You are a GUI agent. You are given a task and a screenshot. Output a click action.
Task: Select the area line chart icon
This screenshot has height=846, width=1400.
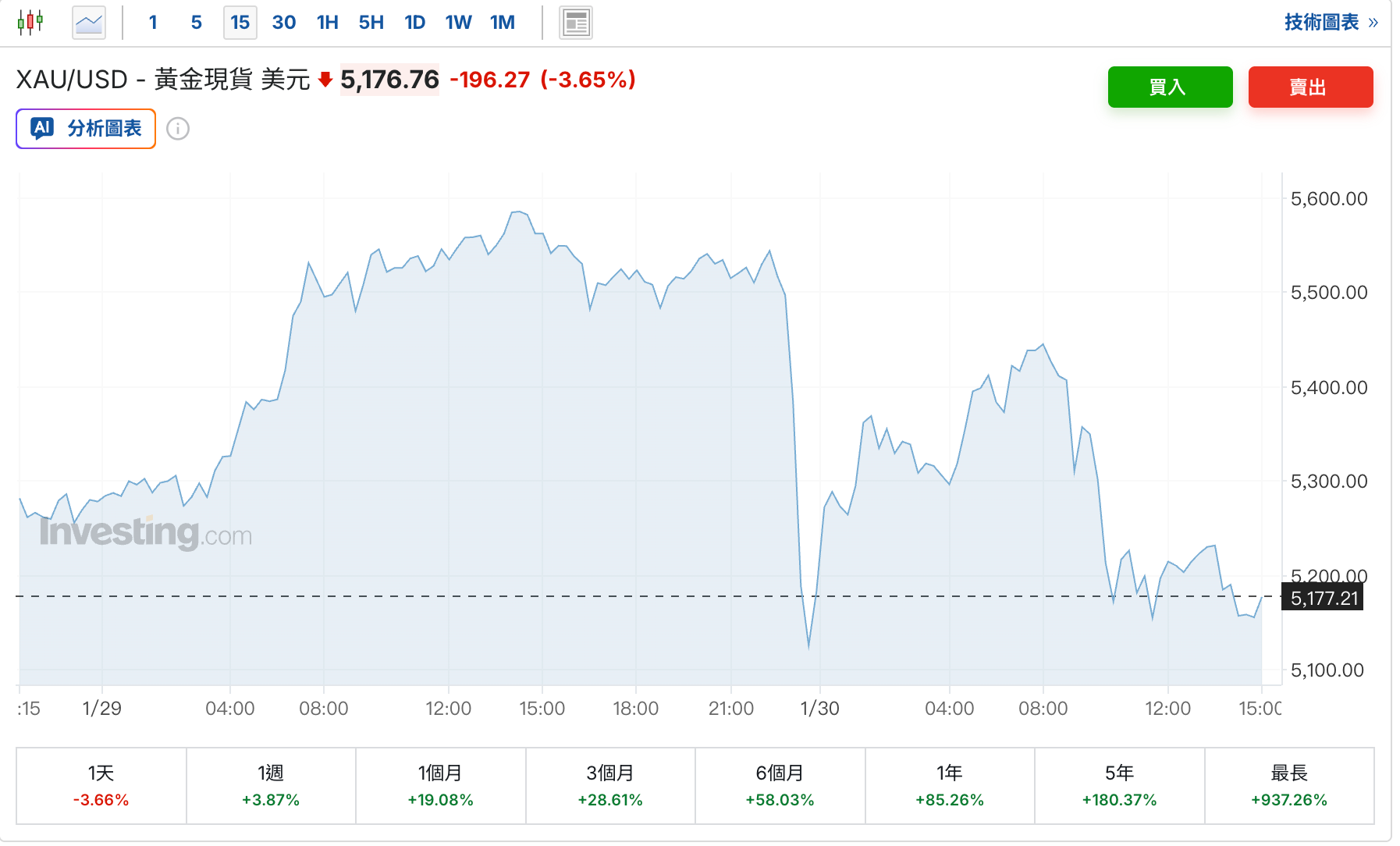coord(88,22)
